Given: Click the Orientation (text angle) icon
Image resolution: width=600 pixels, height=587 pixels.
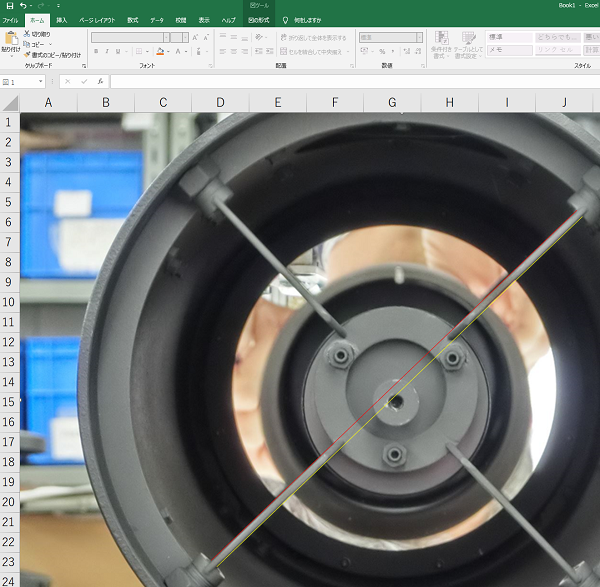Looking at the screenshot, I should (259, 37).
